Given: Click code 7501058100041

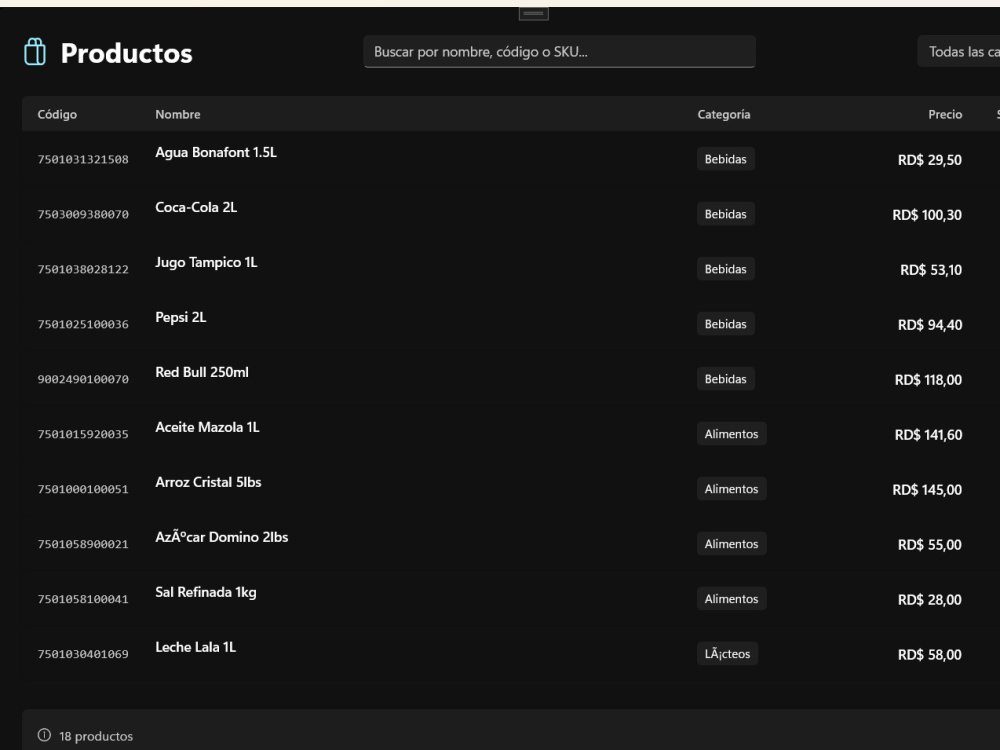Looking at the screenshot, I should (83, 599).
